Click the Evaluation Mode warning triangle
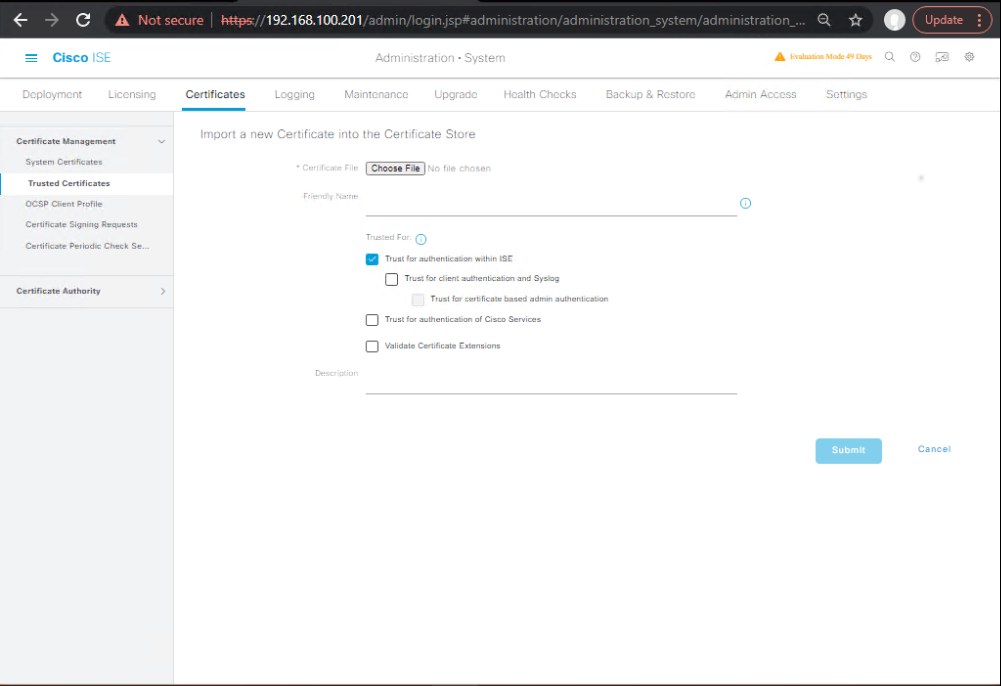Screen dimensions: 1001x686 pos(779,57)
